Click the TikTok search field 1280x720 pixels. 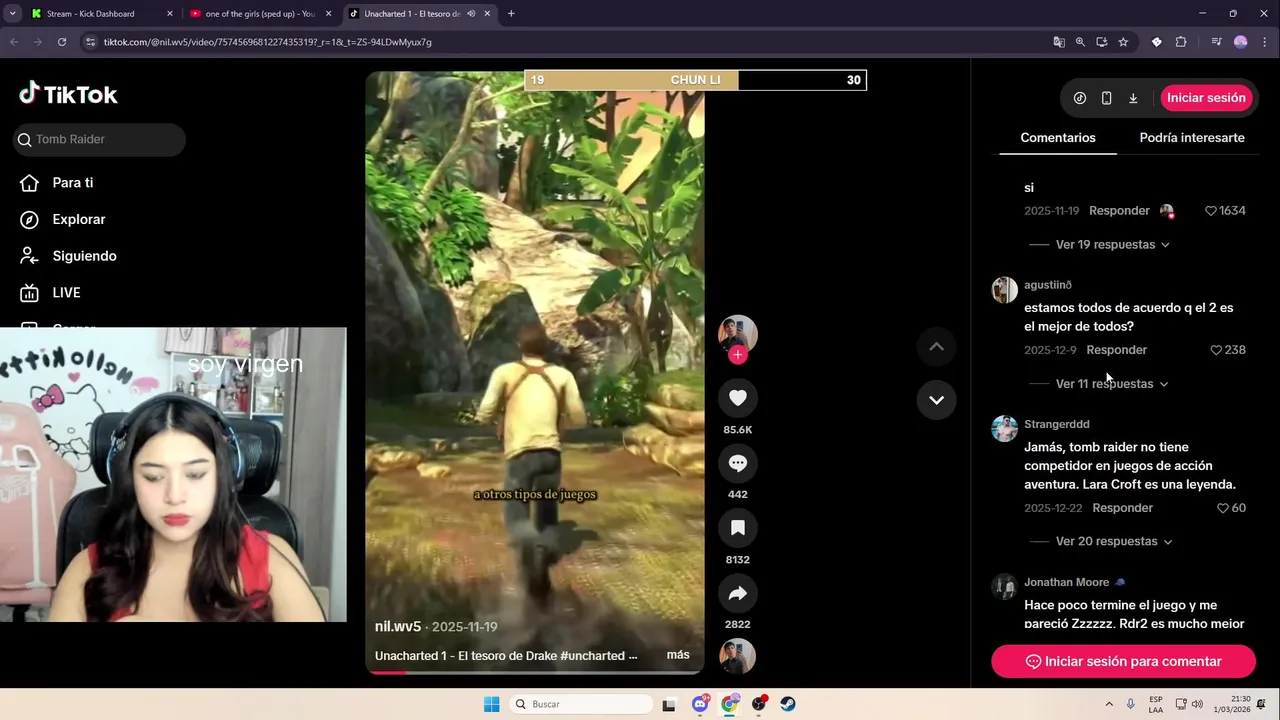[99, 140]
